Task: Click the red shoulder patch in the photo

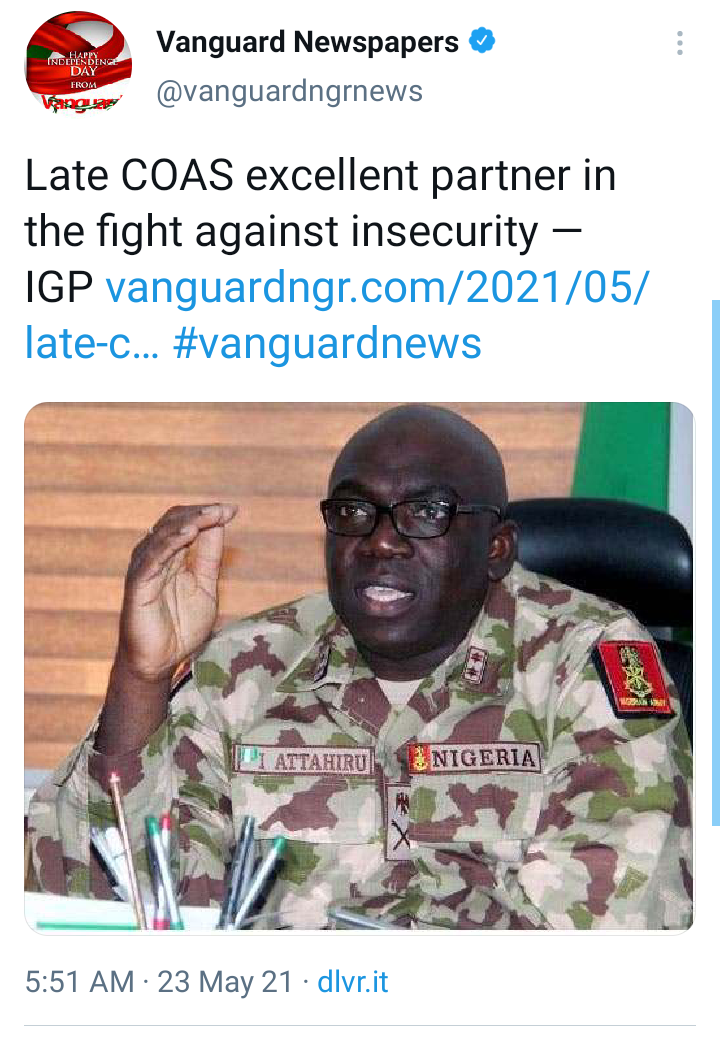Action: tap(634, 678)
